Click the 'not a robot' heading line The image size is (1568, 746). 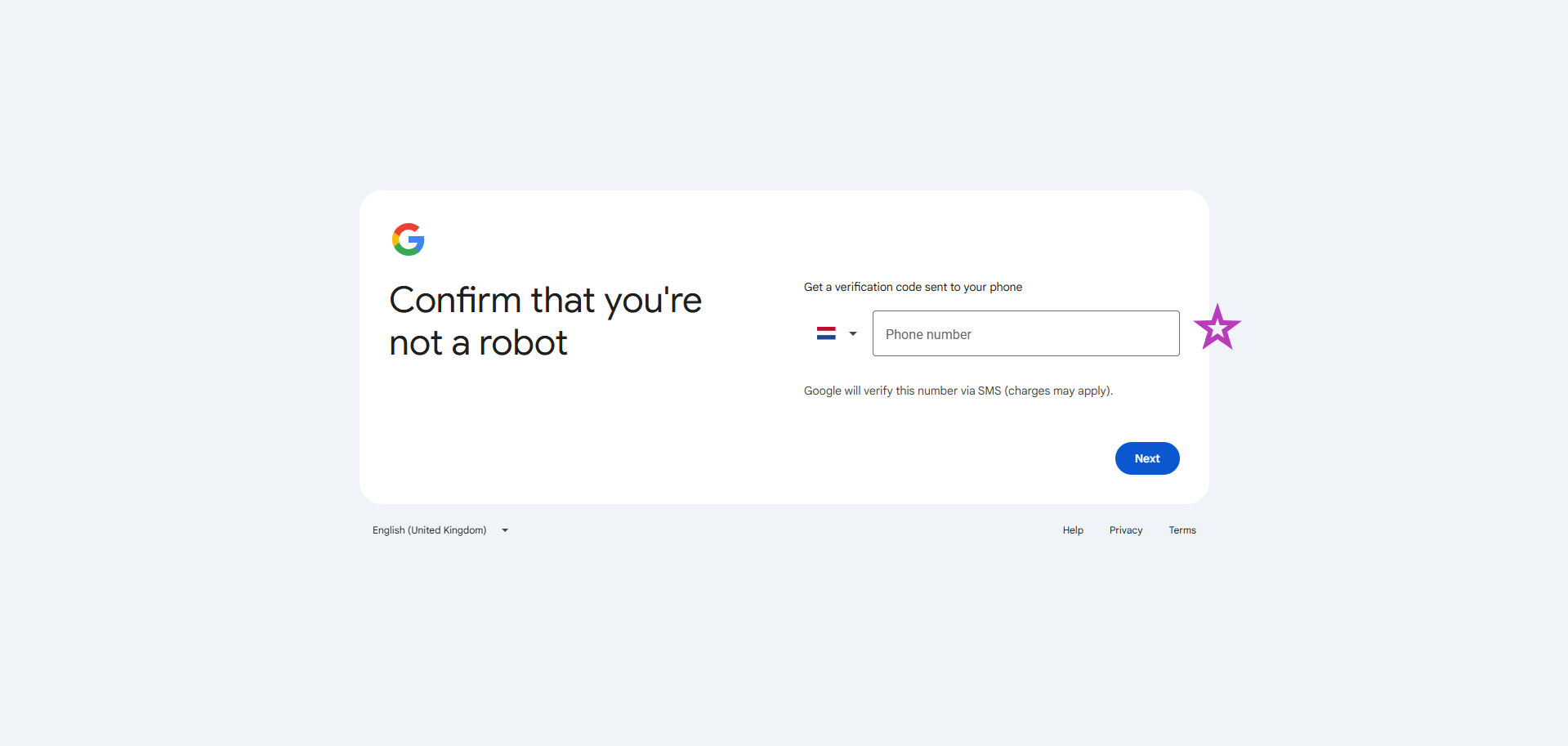coord(478,343)
